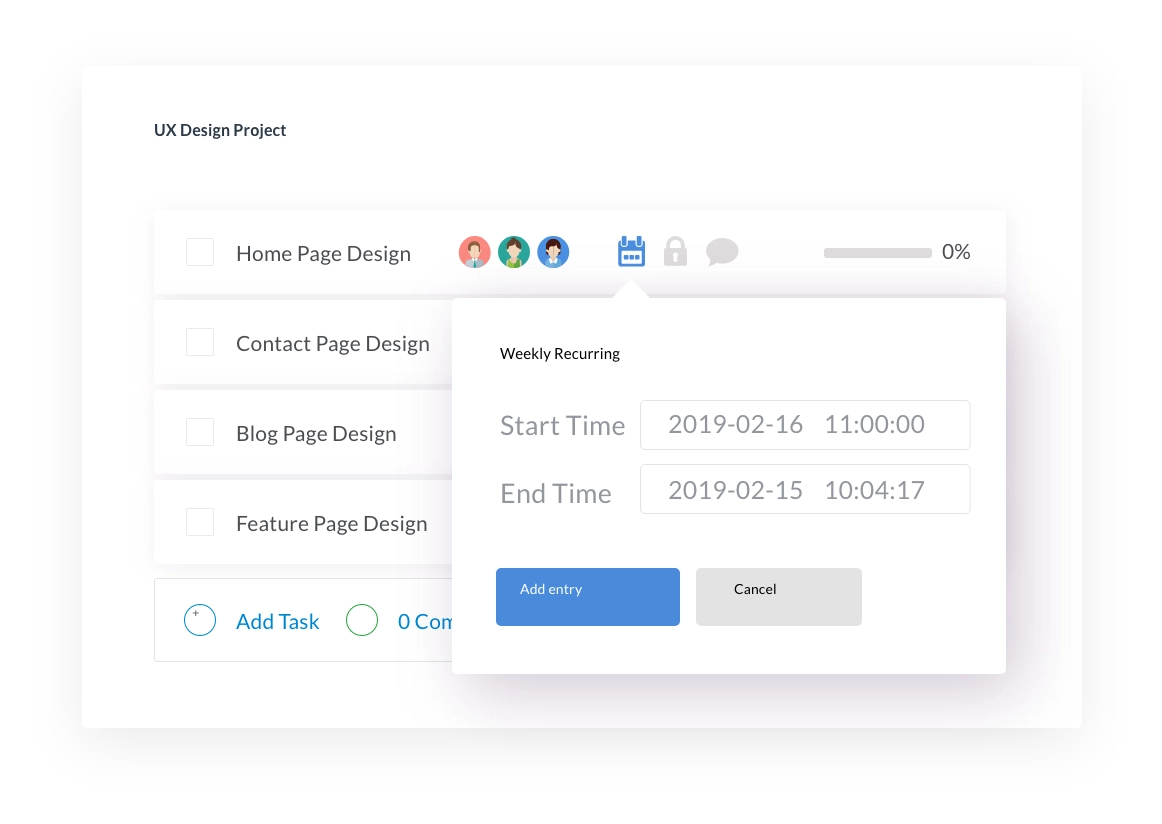Cancel the weekly recurring dialog
1162x824 pixels.
[x=778, y=597]
